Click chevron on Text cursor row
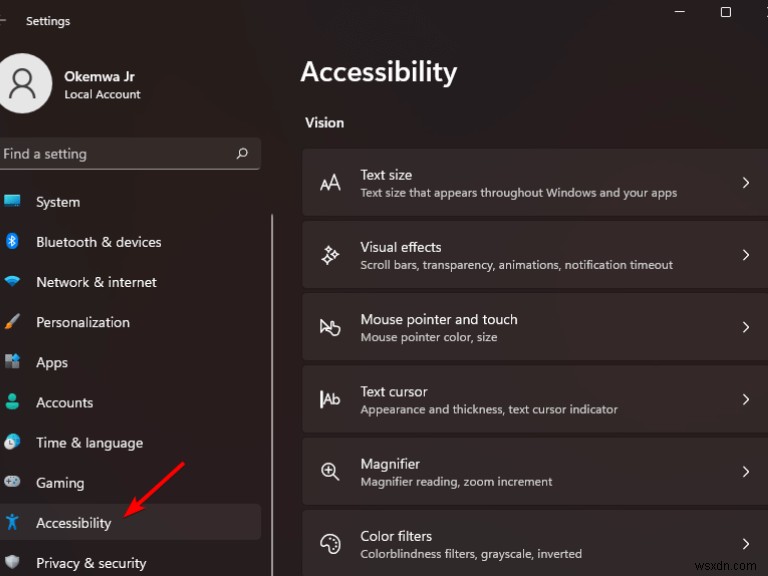Image resolution: width=768 pixels, height=576 pixels. tap(745, 399)
